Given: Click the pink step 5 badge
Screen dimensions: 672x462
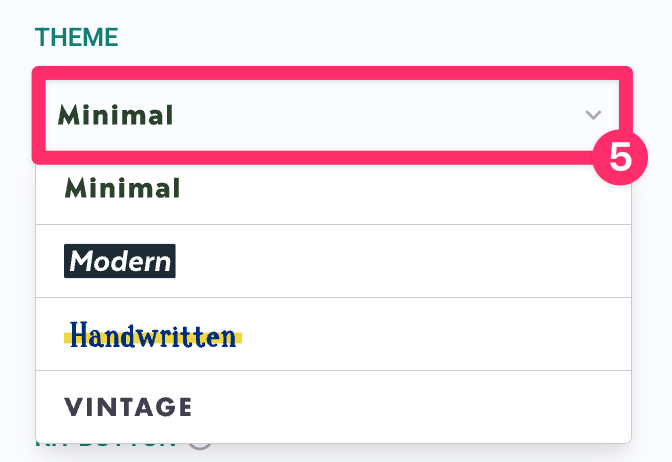Looking at the screenshot, I should pyautogui.click(x=621, y=160).
